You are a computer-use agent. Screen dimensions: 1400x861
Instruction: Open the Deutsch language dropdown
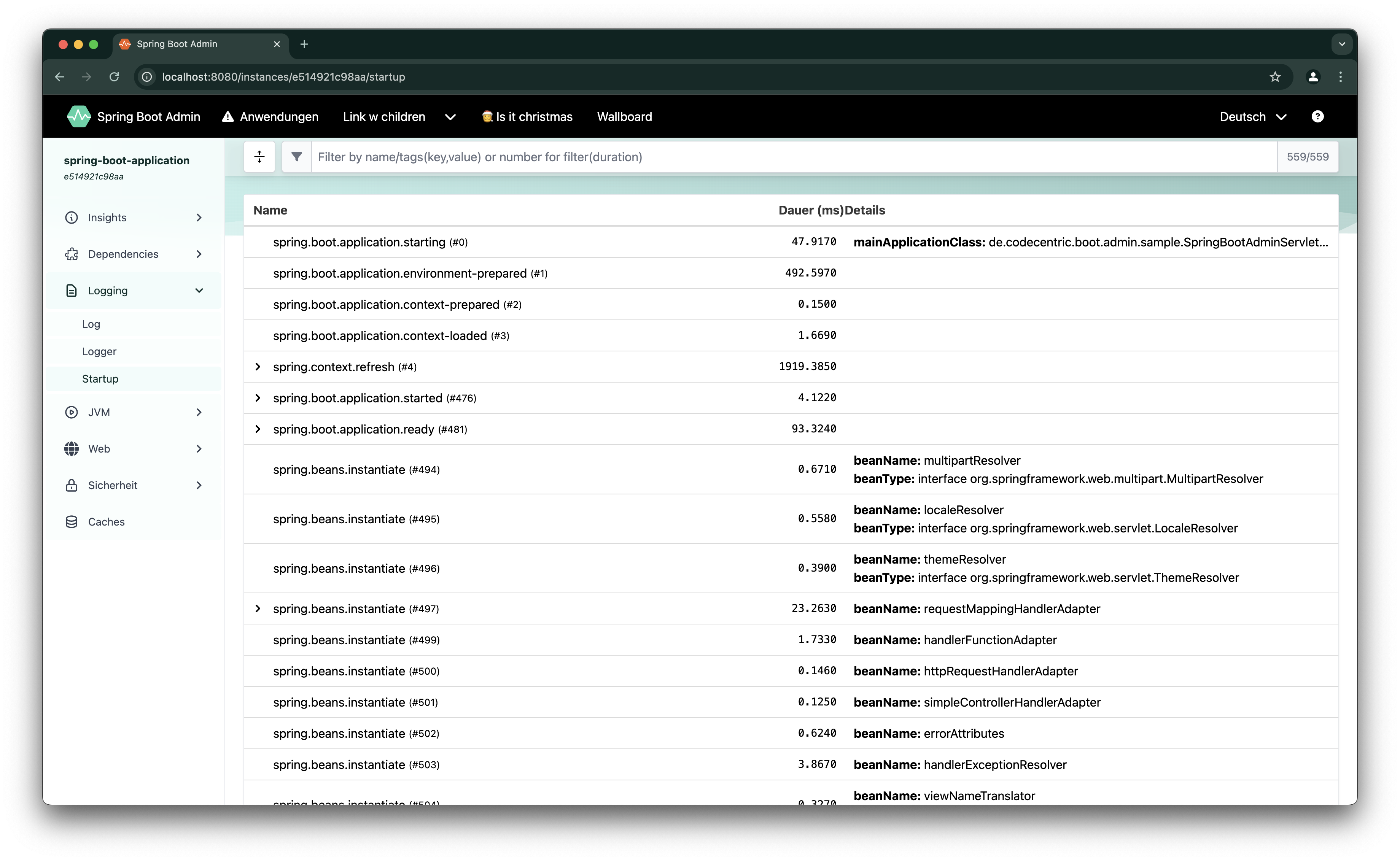point(1252,117)
